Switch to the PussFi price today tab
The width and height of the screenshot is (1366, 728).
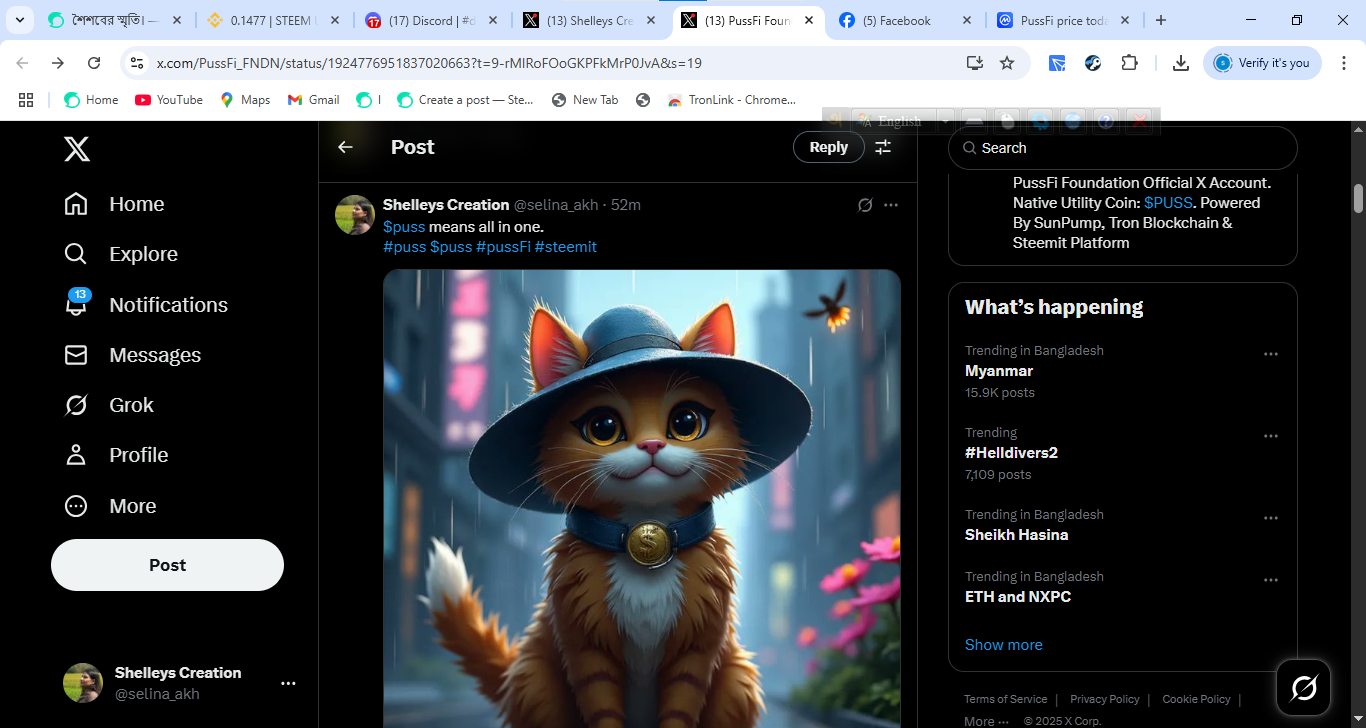(x=1064, y=20)
